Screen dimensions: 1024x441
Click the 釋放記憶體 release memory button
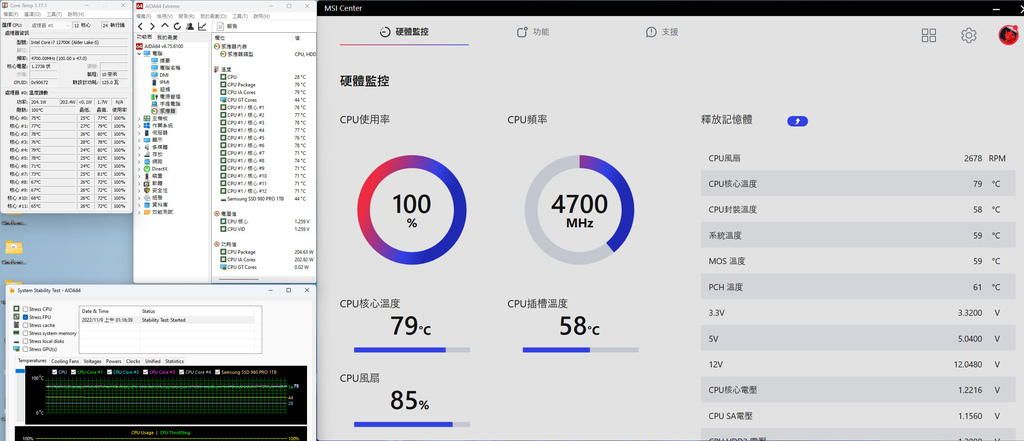pos(797,120)
